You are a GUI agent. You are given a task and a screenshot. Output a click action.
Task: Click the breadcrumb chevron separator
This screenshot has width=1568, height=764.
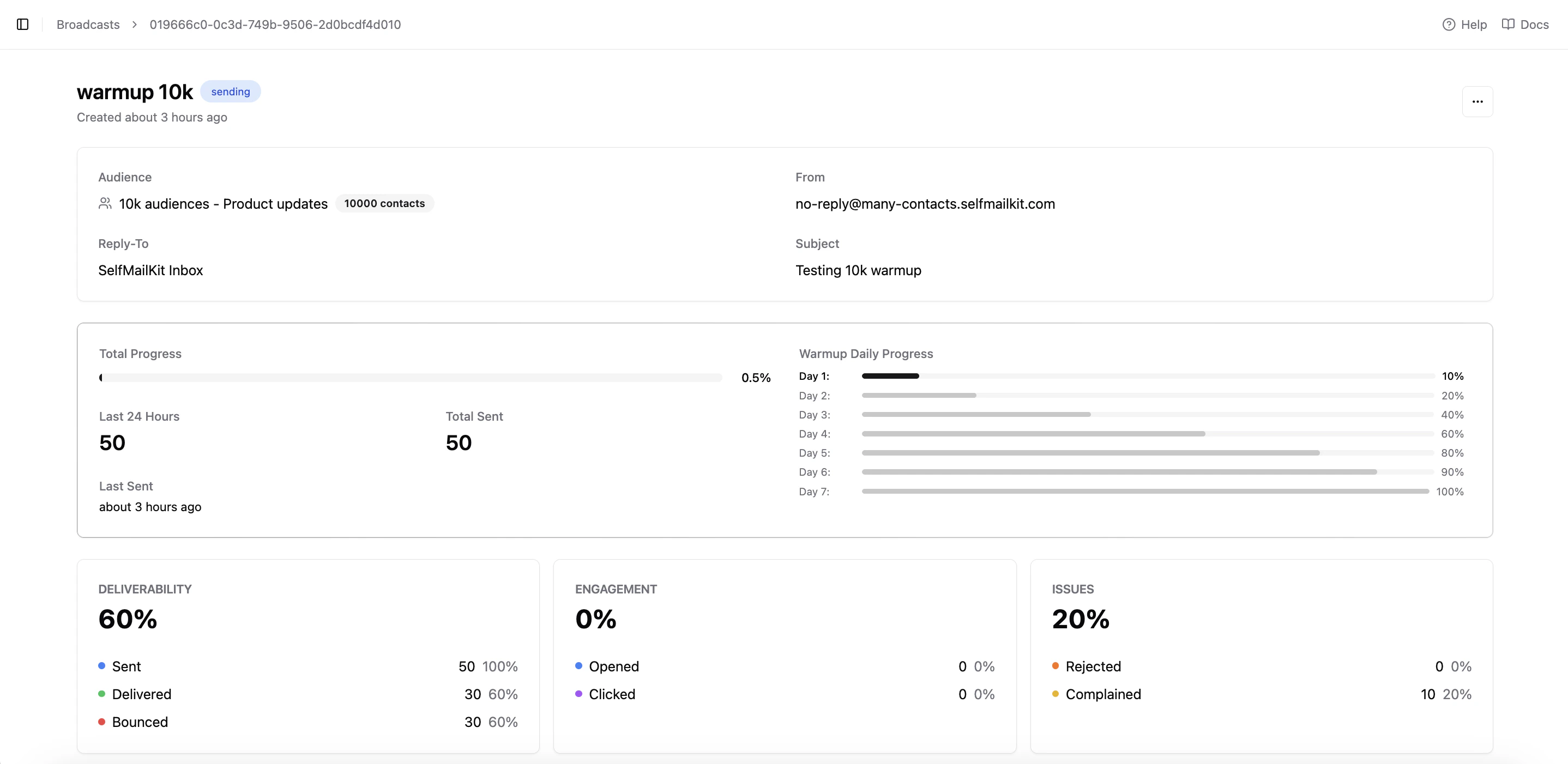coord(135,25)
